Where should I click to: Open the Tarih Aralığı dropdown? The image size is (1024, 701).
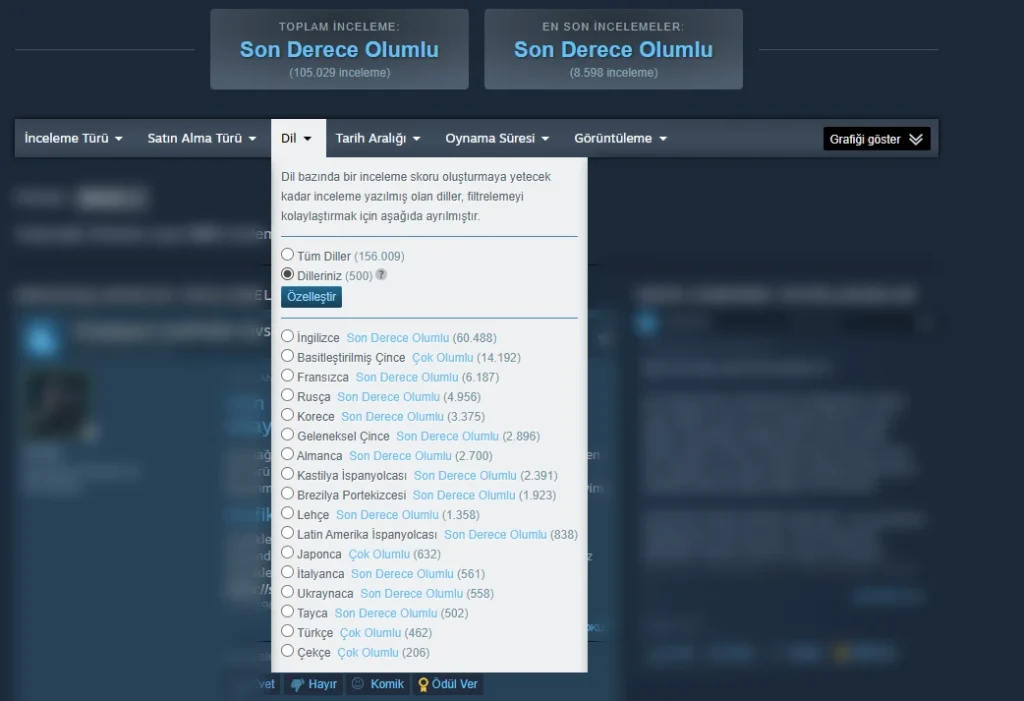point(377,139)
